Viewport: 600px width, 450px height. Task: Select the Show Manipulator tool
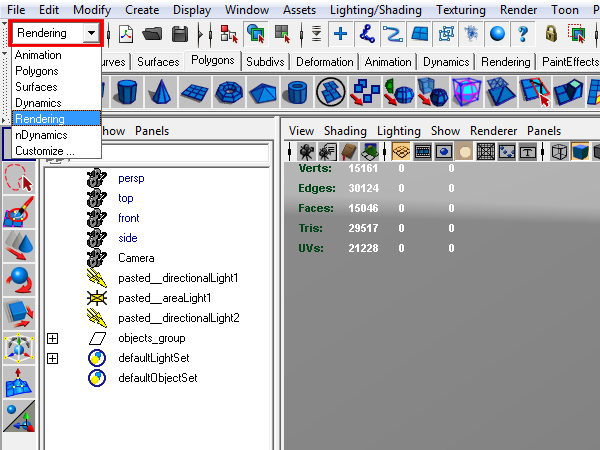point(18,416)
